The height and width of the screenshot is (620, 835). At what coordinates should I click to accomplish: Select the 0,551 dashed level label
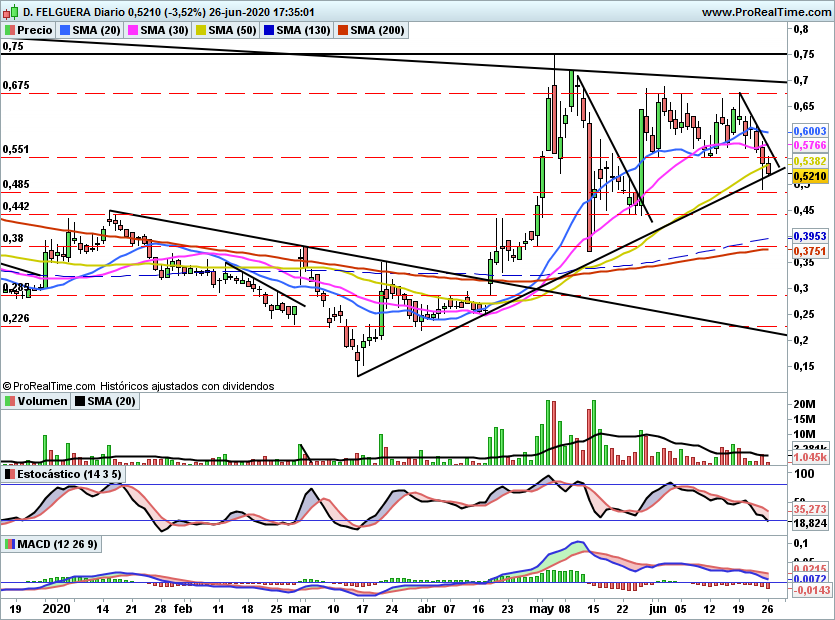click(16, 149)
